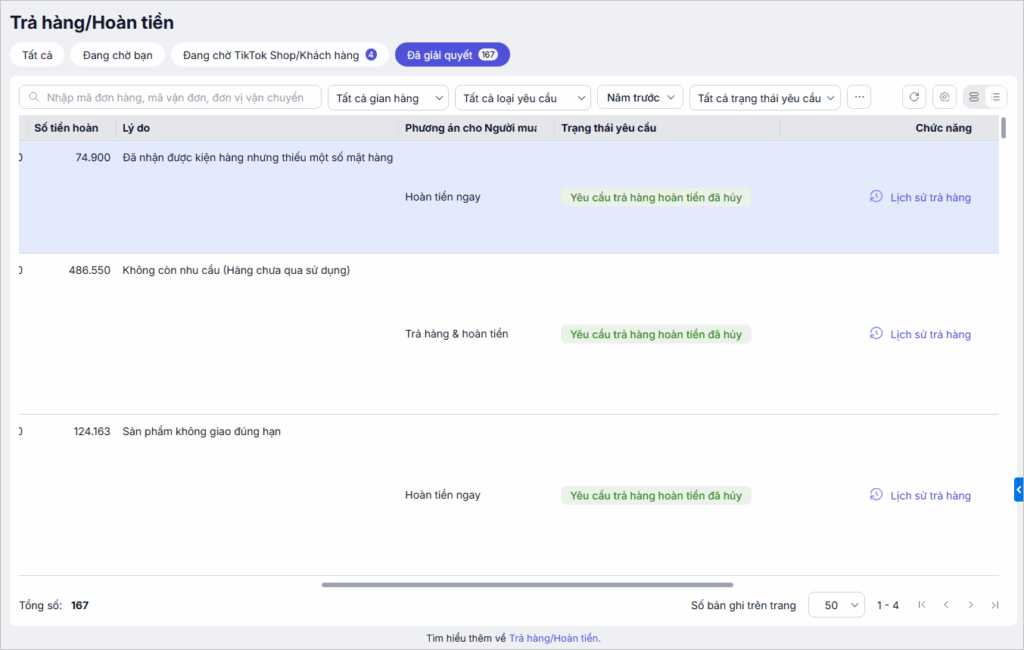
Task: Switch to the 'Tất cả' tab
Action: coord(37,55)
